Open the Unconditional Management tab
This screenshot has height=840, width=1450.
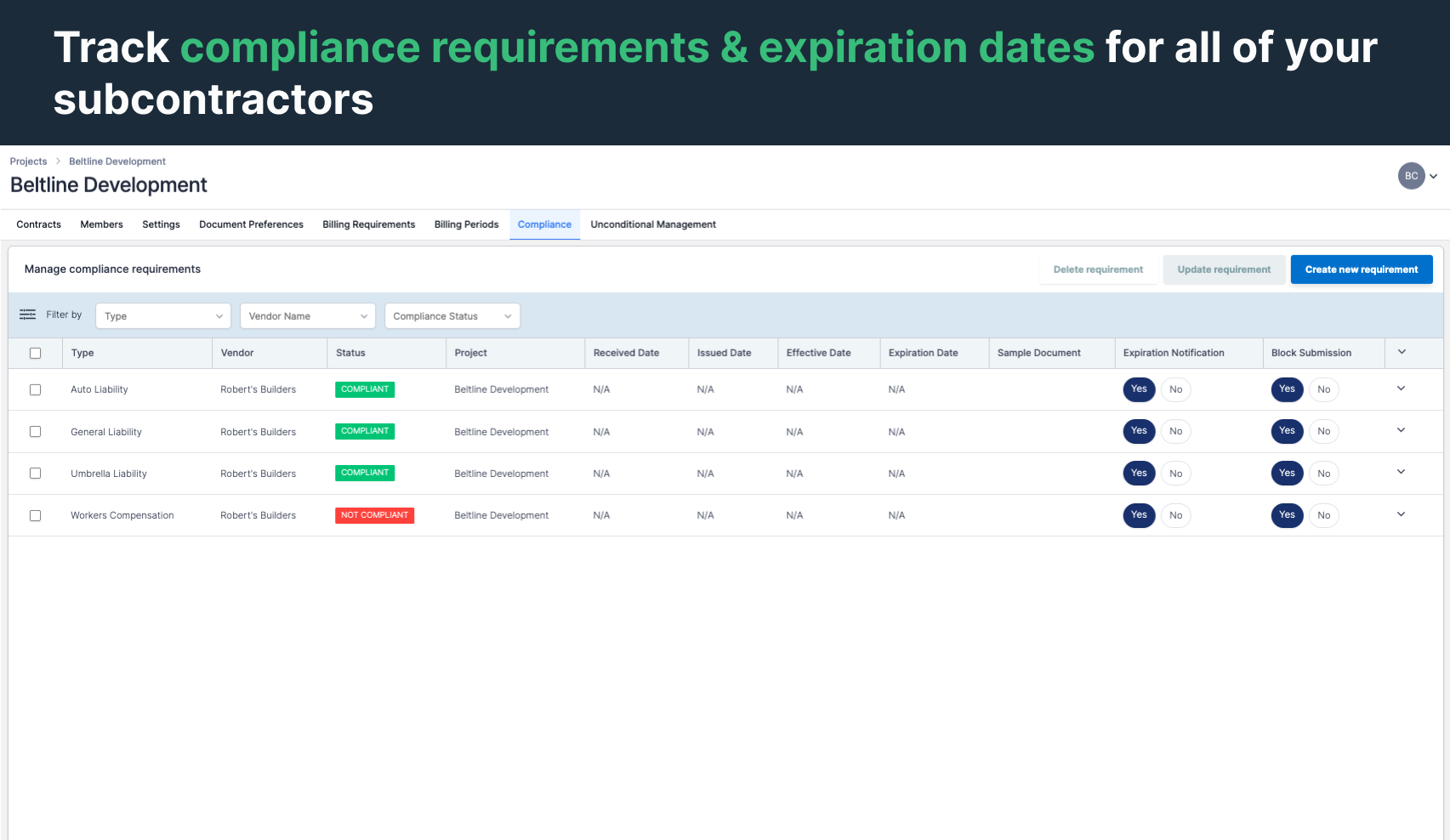click(x=653, y=224)
